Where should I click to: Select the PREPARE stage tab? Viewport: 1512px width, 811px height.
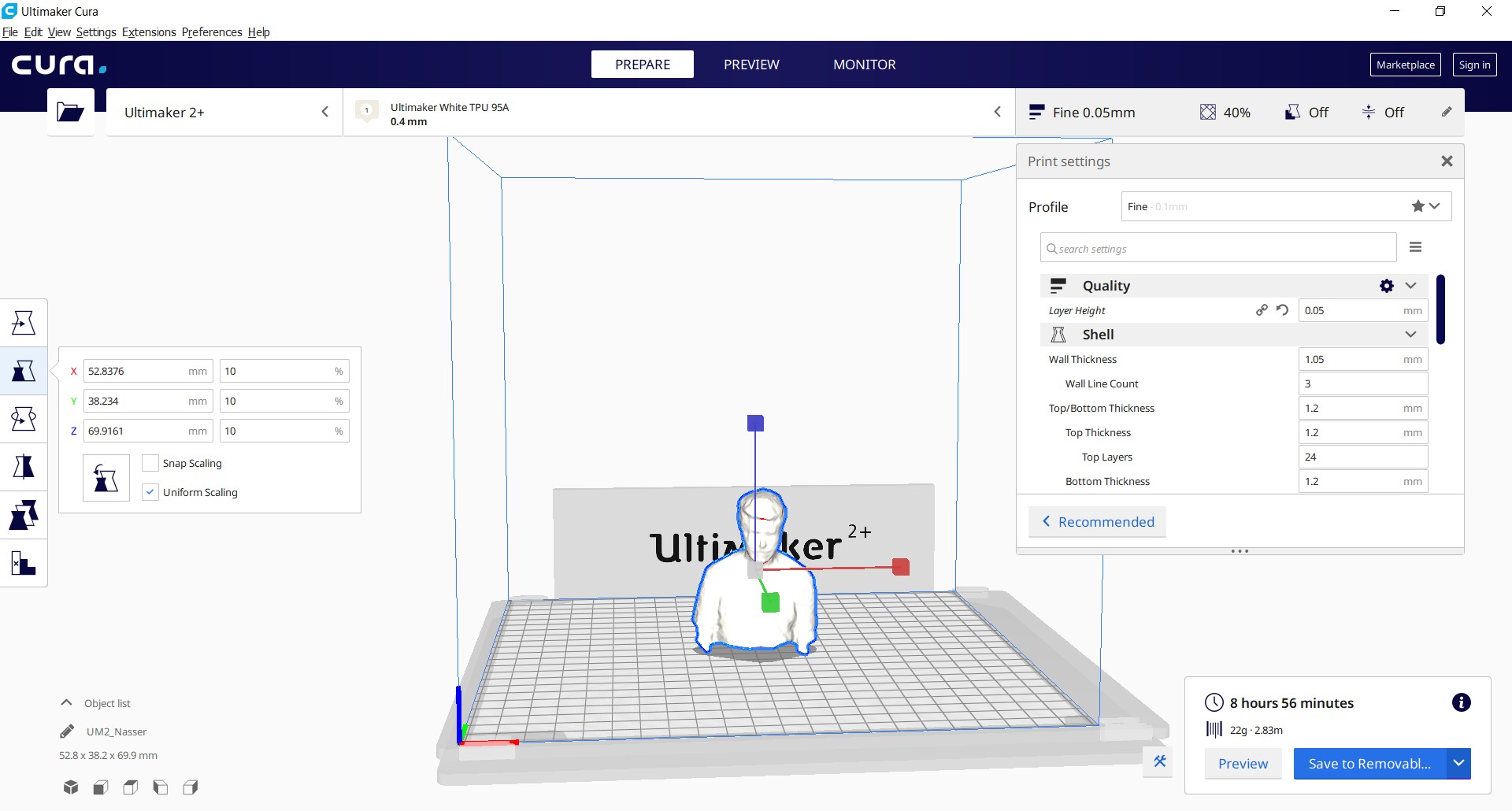[x=643, y=65]
